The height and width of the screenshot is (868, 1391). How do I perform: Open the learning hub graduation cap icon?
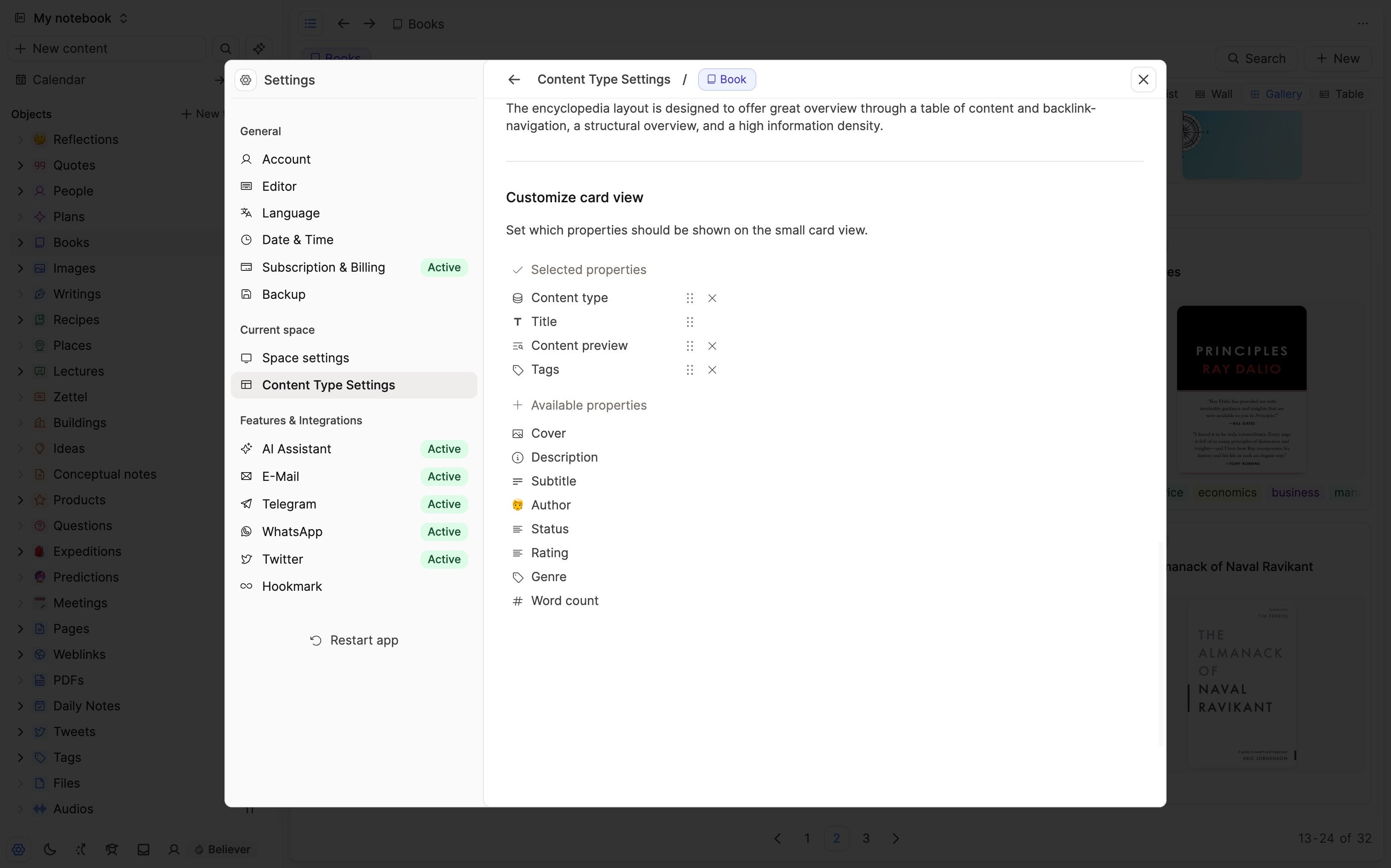coord(112,849)
